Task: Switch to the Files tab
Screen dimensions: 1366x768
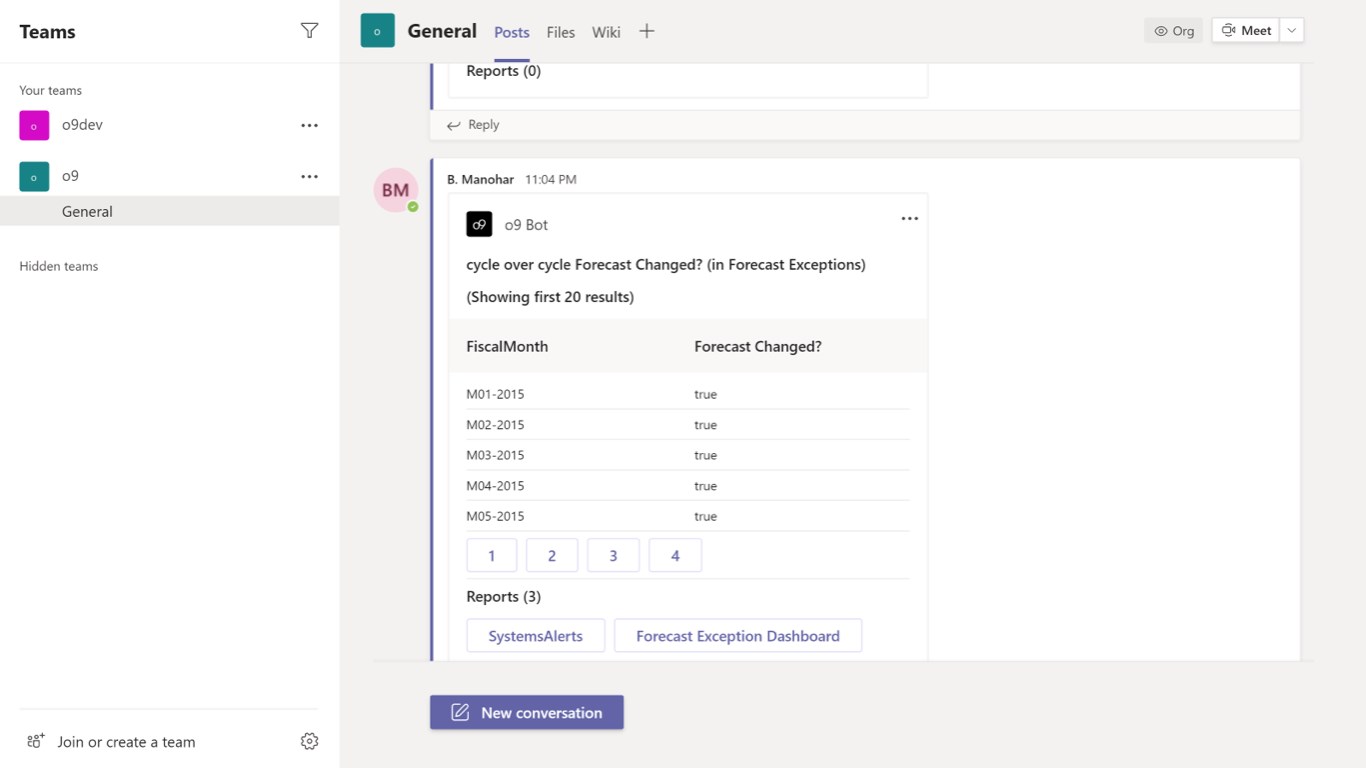Action: tap(560, 32)
